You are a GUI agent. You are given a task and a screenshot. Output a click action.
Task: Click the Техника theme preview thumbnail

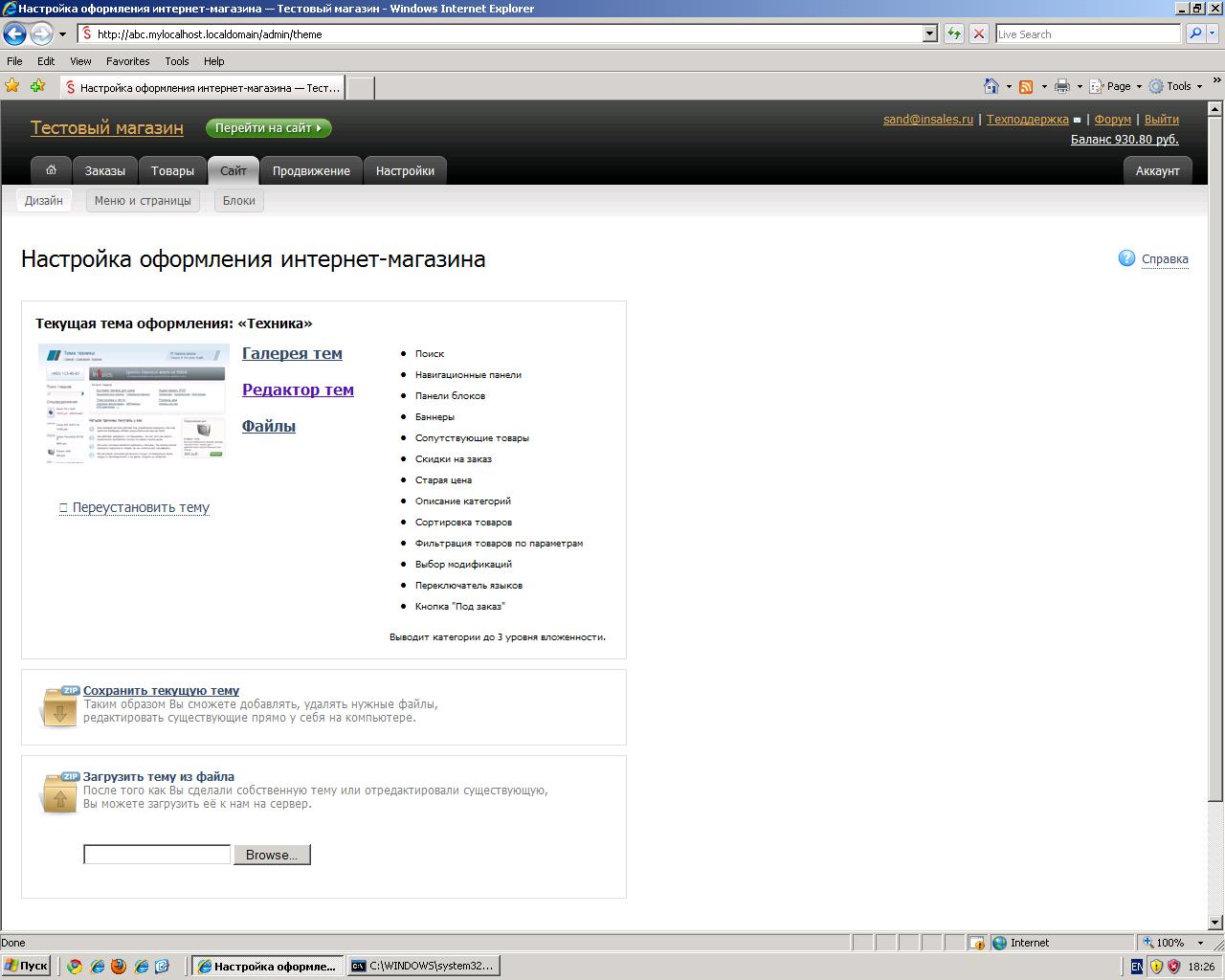tap(134, 404)
